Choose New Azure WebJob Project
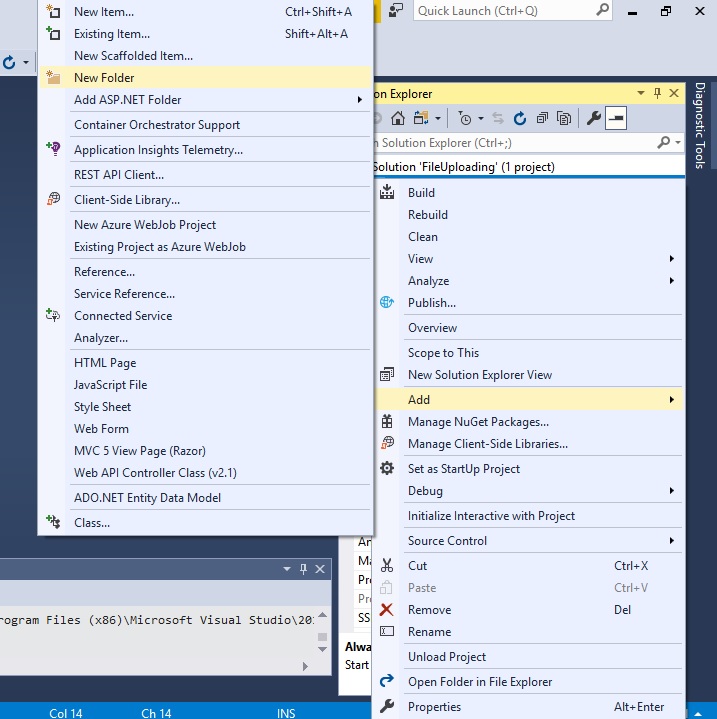 coord(205,225)
